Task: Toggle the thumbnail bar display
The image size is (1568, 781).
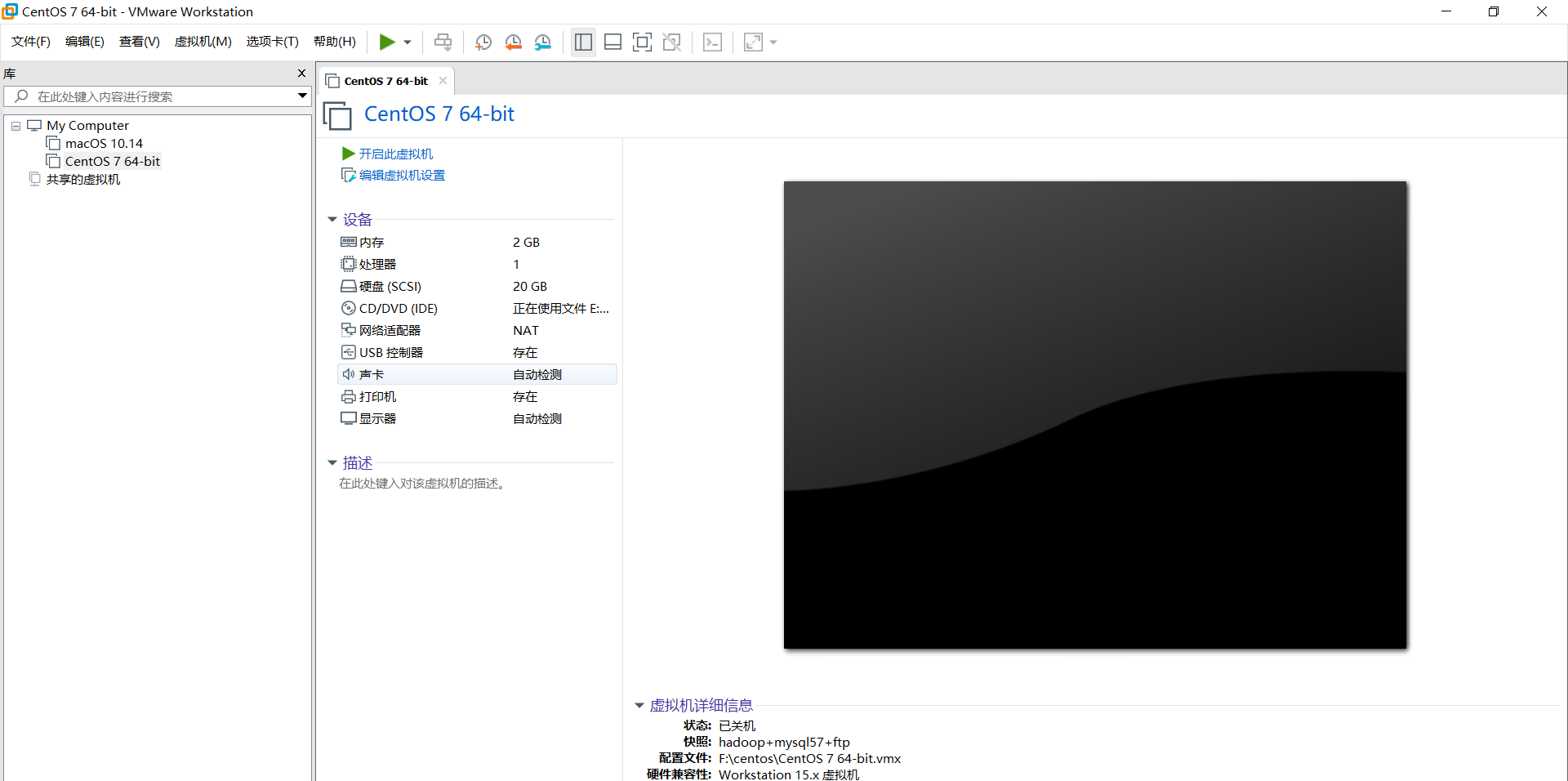Action: click(612, 42)
